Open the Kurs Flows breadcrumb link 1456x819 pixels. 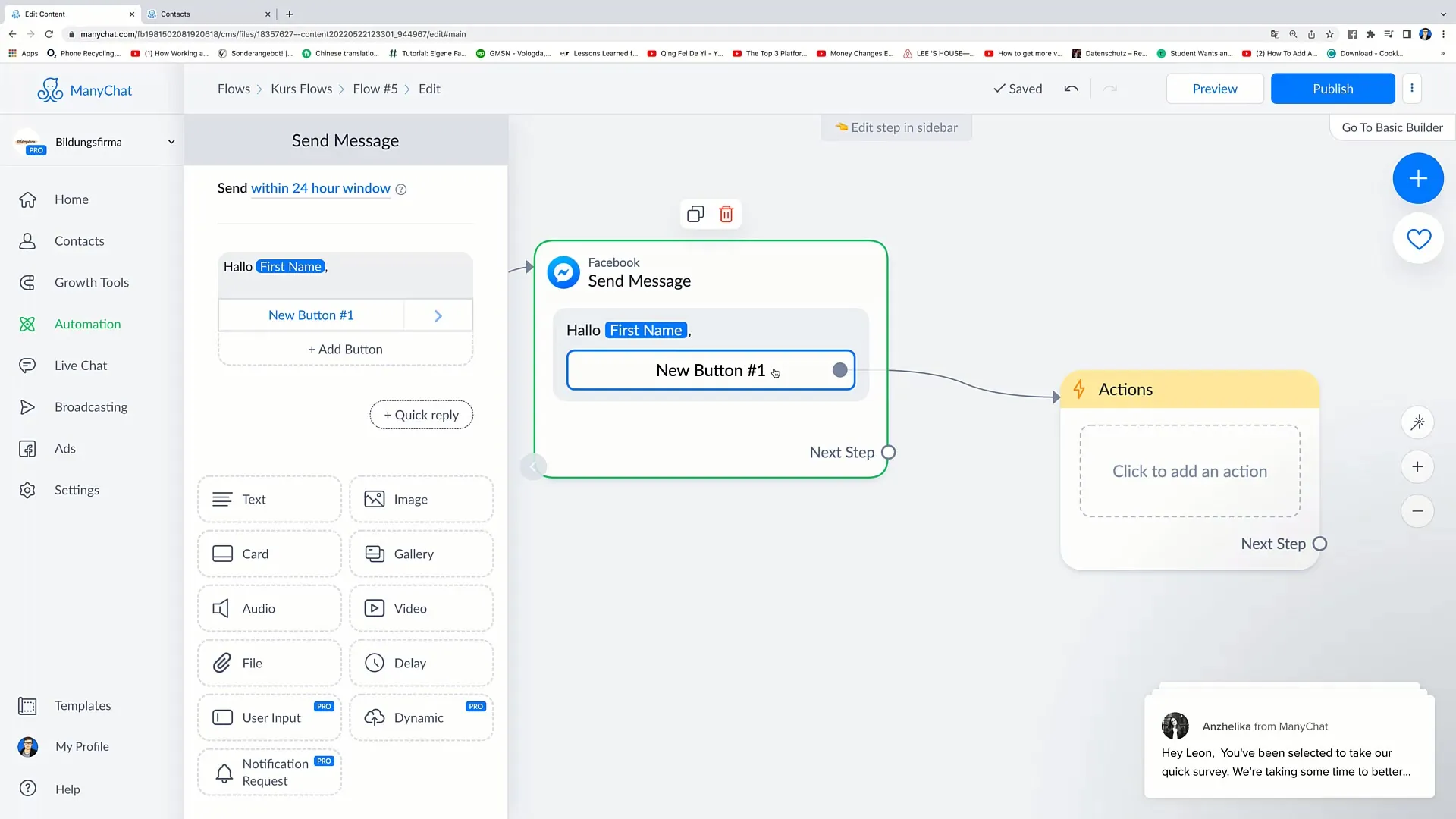[x=302, y=89]
